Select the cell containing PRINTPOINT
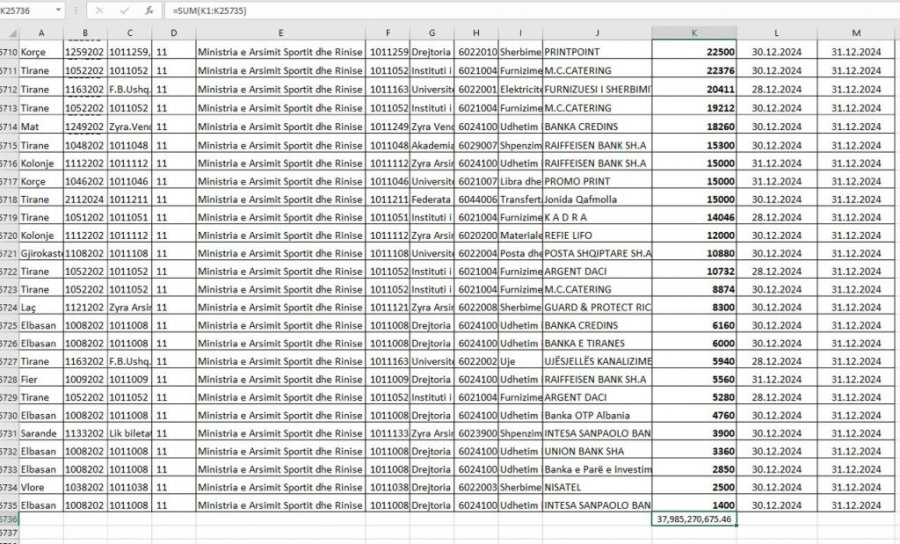This screenshot has width=900, height=544. [x=597, y=51]
